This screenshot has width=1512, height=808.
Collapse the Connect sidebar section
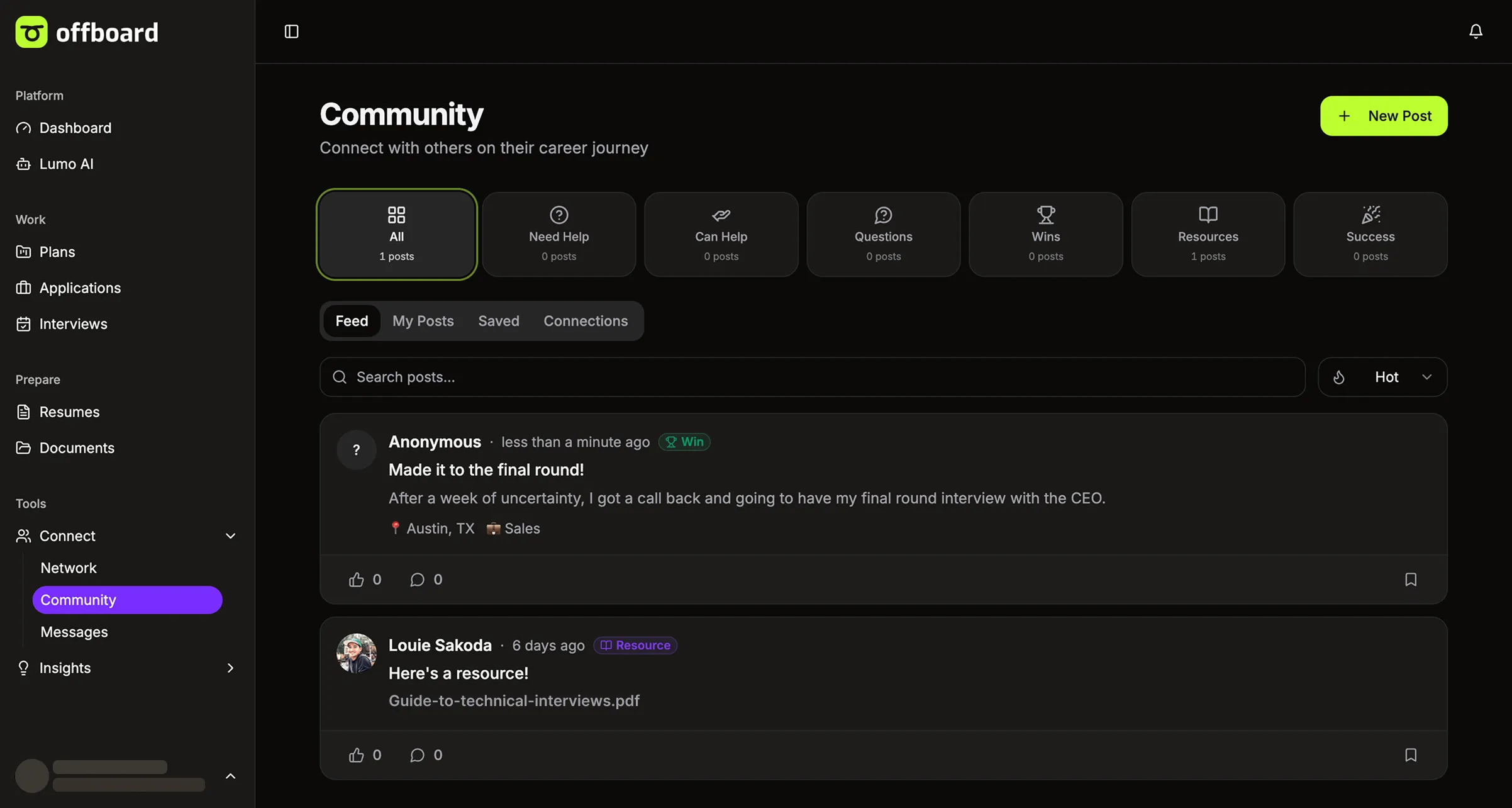(x=230, y=536)
